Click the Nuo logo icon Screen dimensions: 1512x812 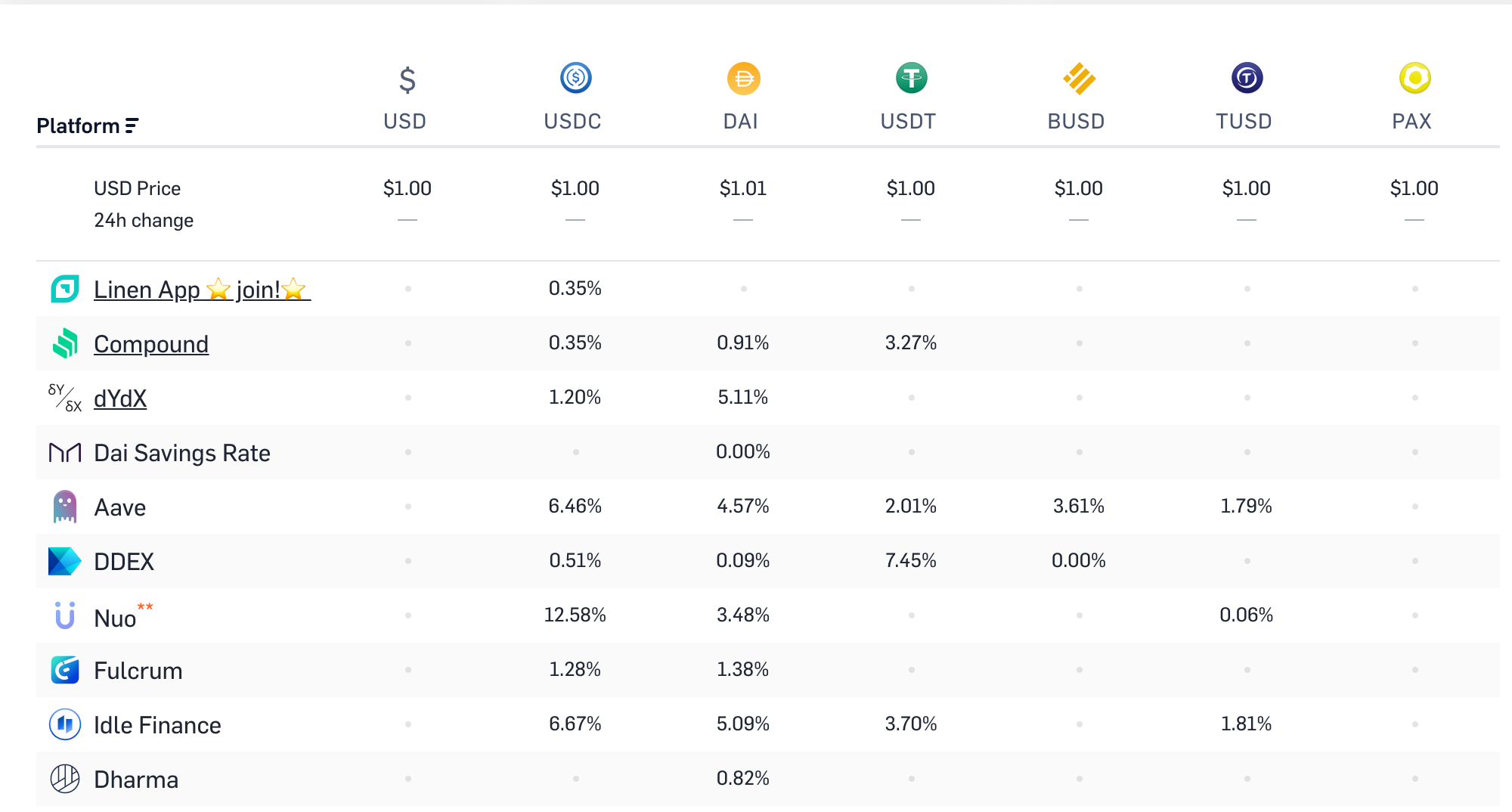(65, 615)
